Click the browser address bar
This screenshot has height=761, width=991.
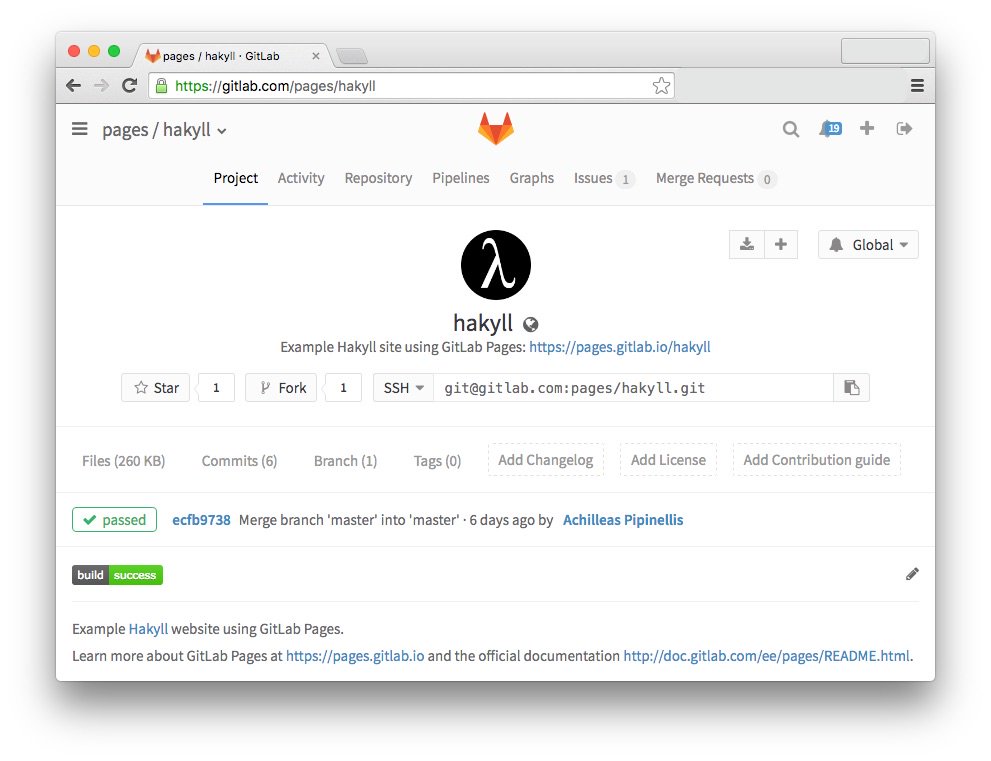coord(411,85)
